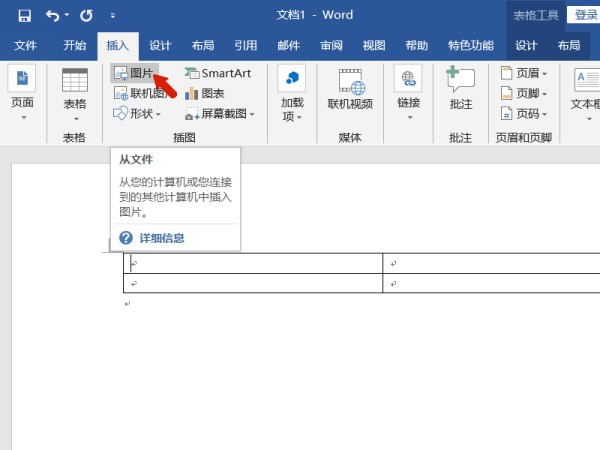Viewport: 600px width, 450px height.
Task: Open the 文件 (File) menu
Action: point(25,46)
